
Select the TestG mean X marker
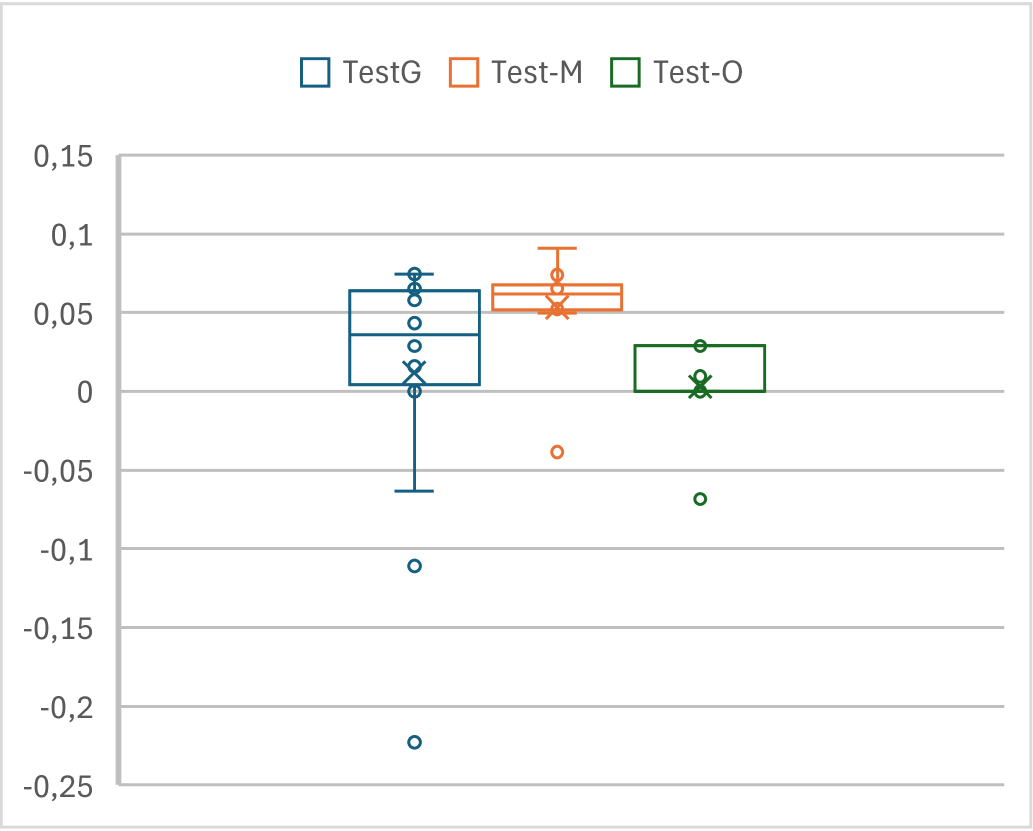point(414,372)
